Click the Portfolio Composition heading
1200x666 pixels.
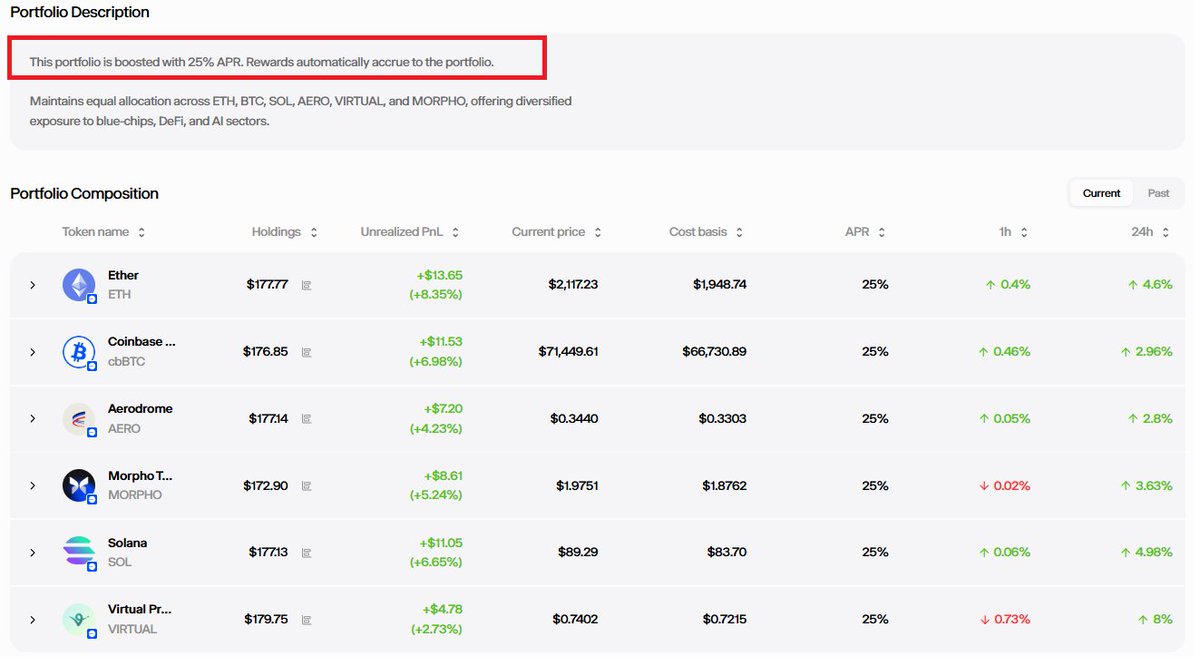(x=84, y=193)
